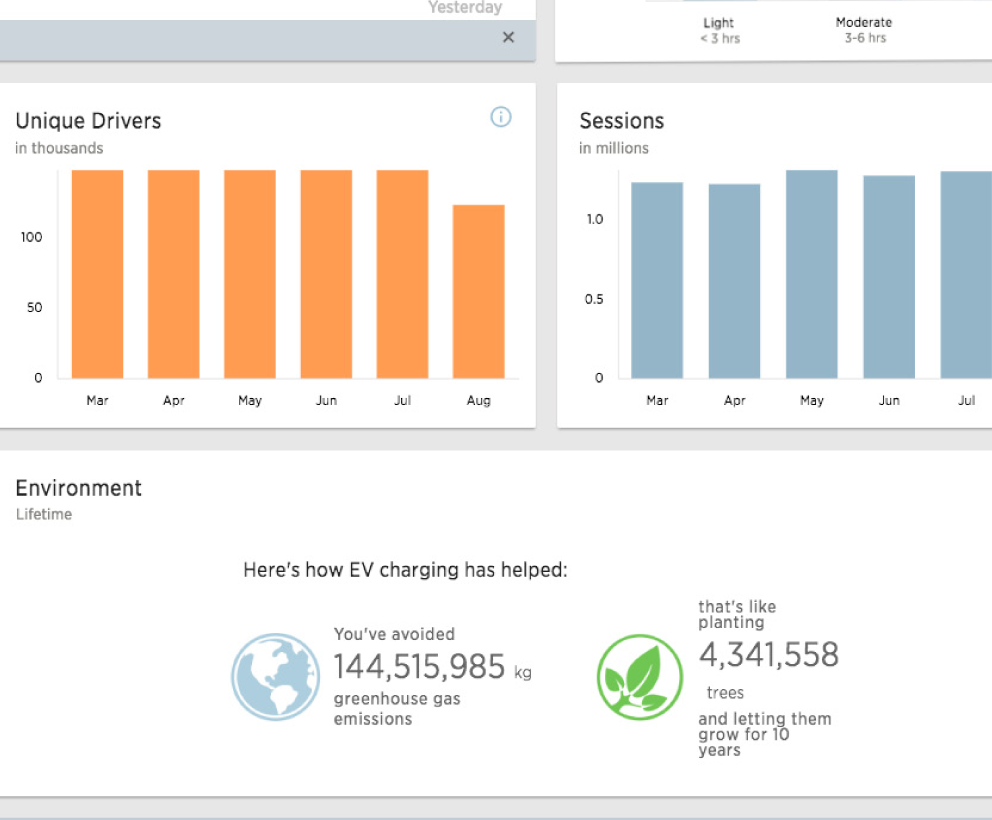Select the Mar bar in Unique Drivers
The width and height of the screenshot is (992, 820).
tap(97, 275)
